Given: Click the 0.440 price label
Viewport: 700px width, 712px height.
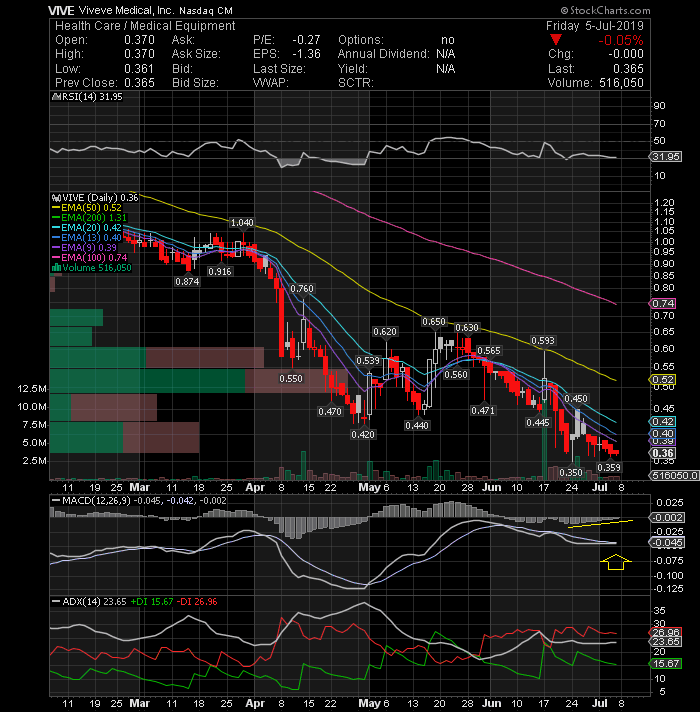Looking at the screenshot, I should (417, 425).
